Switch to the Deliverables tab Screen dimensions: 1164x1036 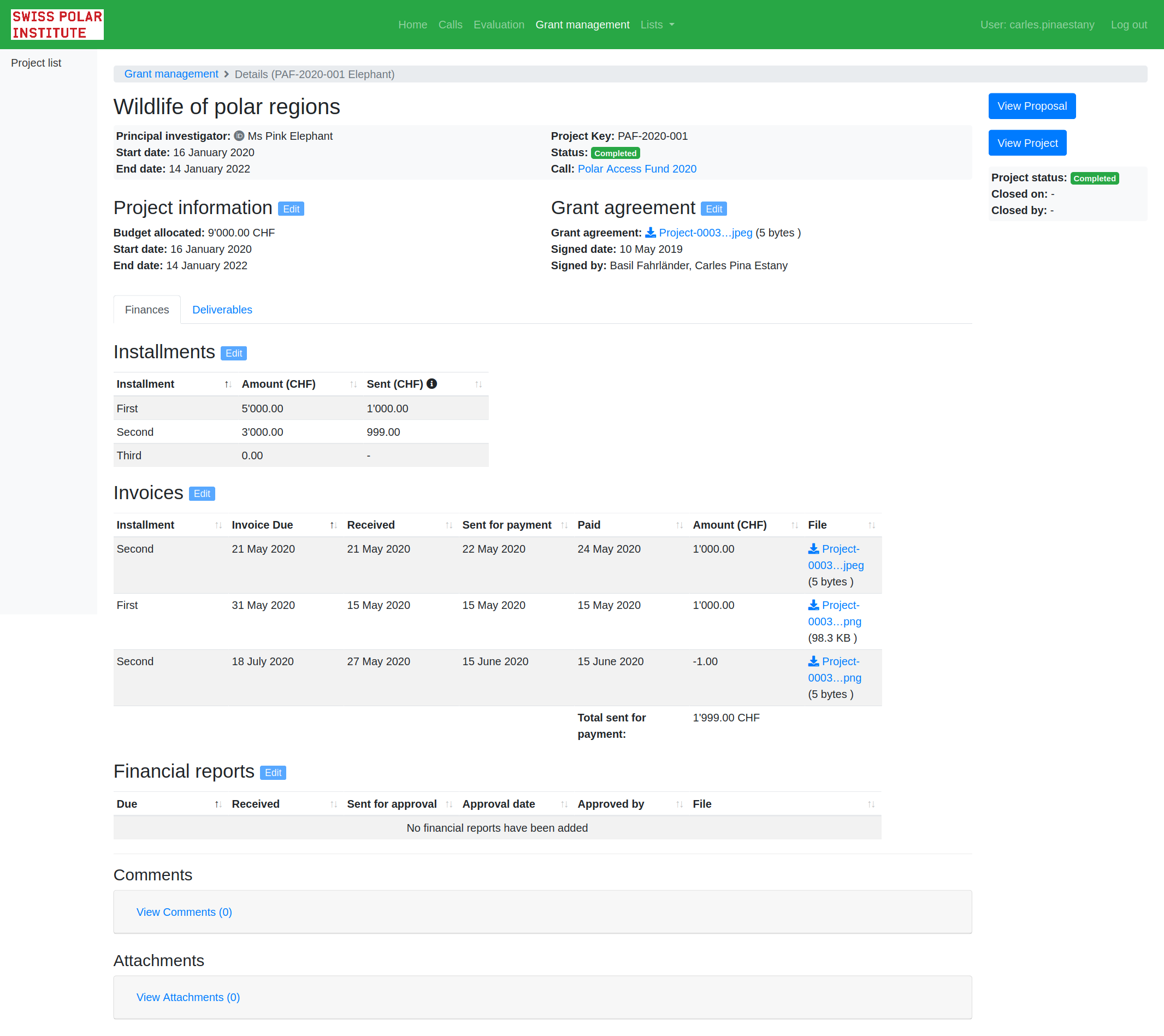point(222,310)
